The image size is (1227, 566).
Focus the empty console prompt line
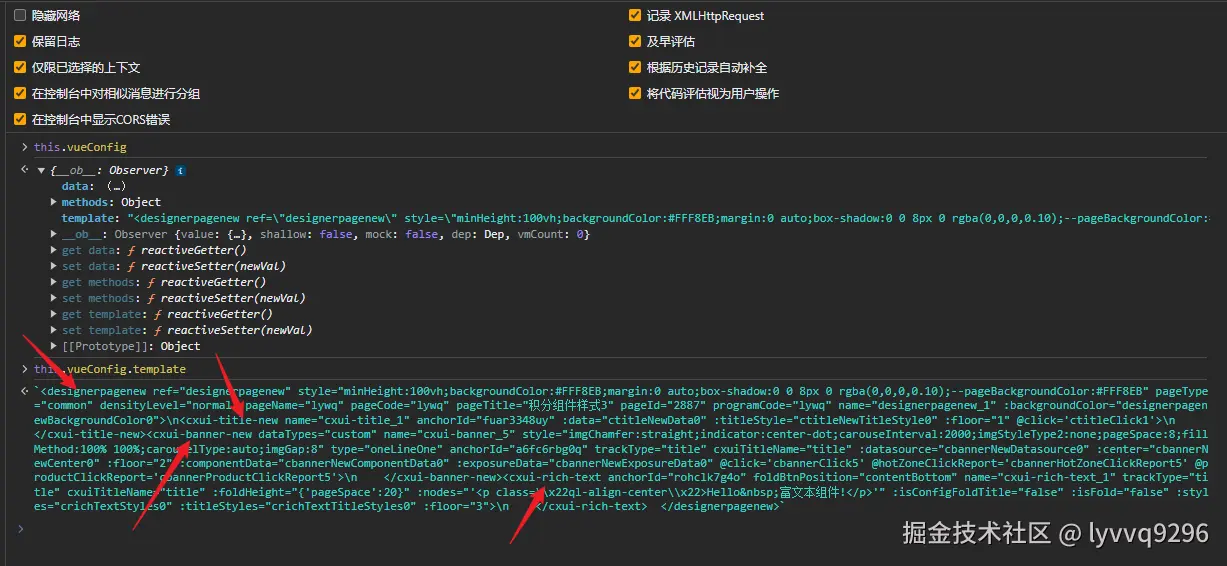coord(620,529)
